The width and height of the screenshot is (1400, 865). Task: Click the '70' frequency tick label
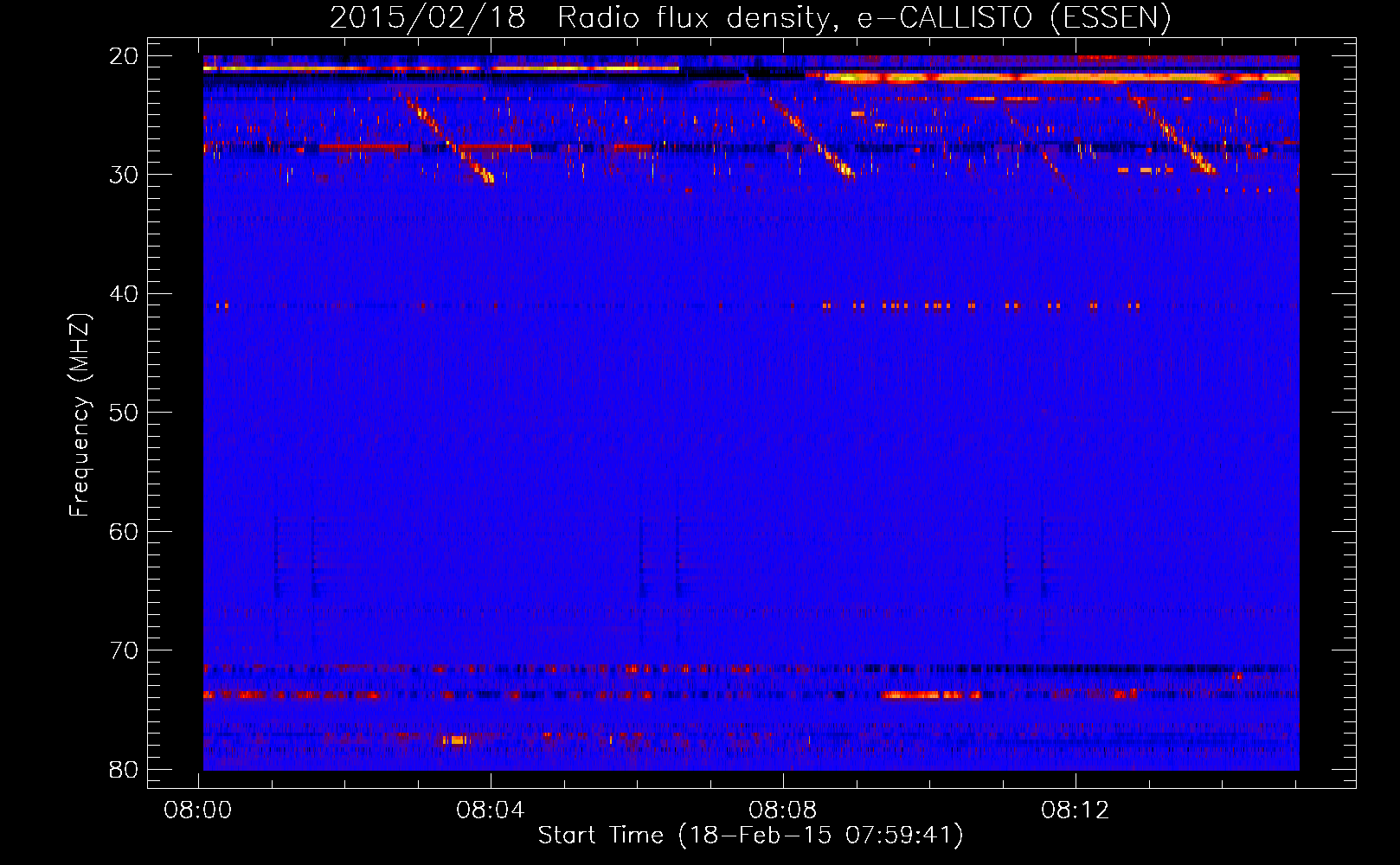(124, 650)
